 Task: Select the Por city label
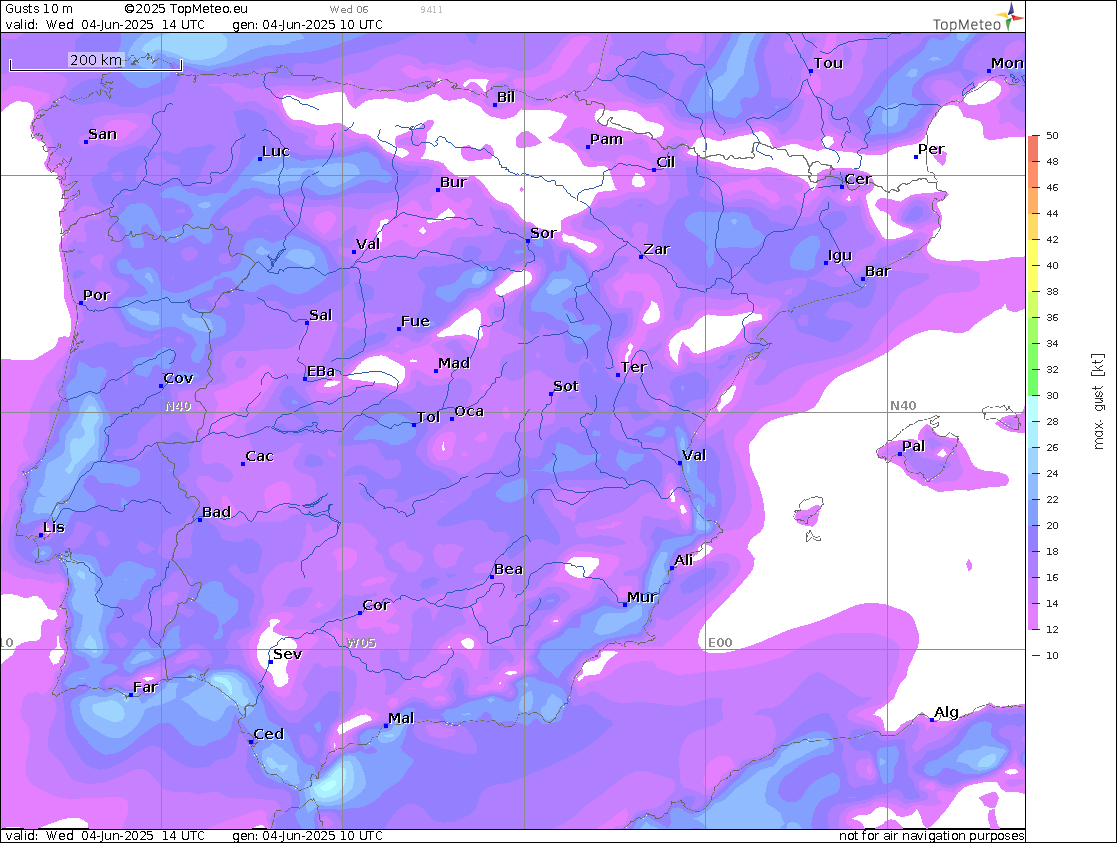tap(96, 294)
